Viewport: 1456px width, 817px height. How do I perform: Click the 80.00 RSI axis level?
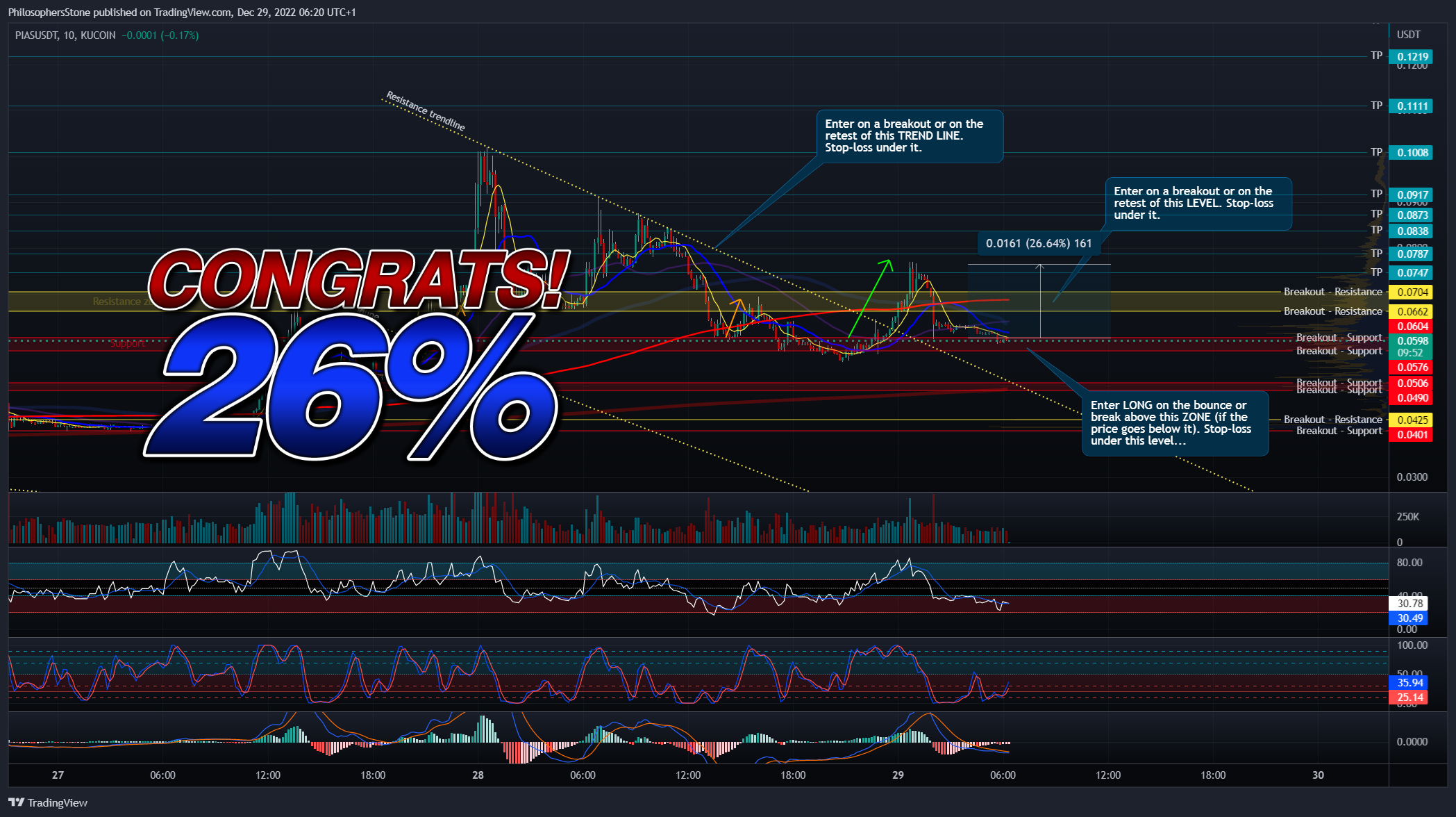(x=1409, y=563)
